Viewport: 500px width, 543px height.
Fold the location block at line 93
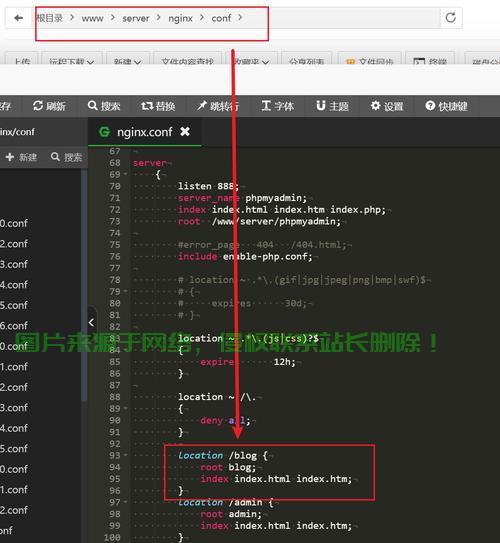[125, 455]
